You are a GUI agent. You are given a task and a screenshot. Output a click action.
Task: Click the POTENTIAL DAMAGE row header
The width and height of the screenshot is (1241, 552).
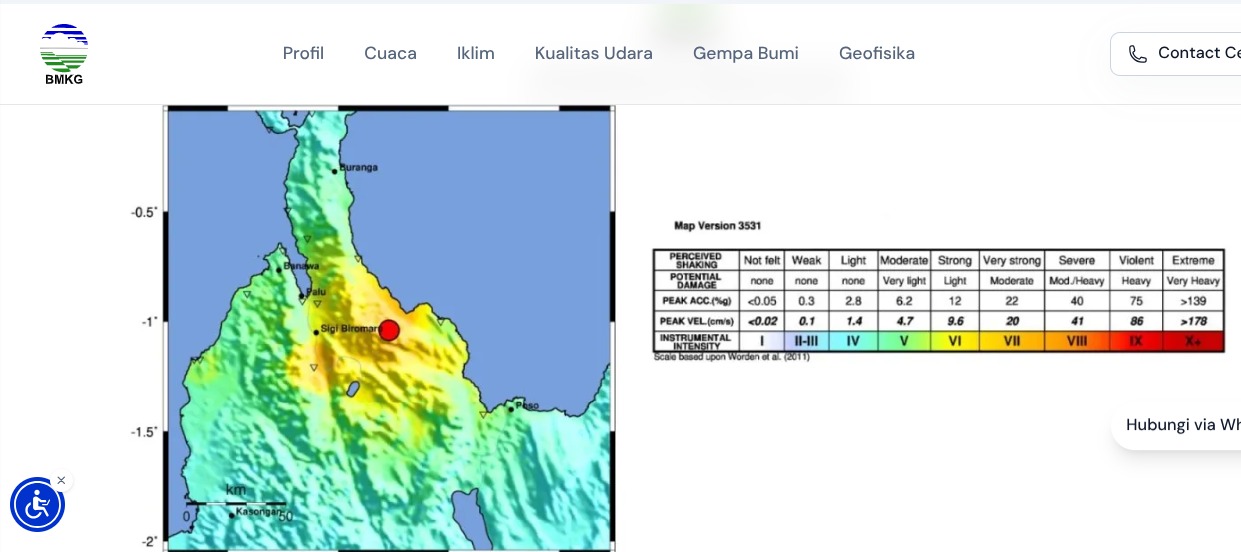[x=696, y=281]
